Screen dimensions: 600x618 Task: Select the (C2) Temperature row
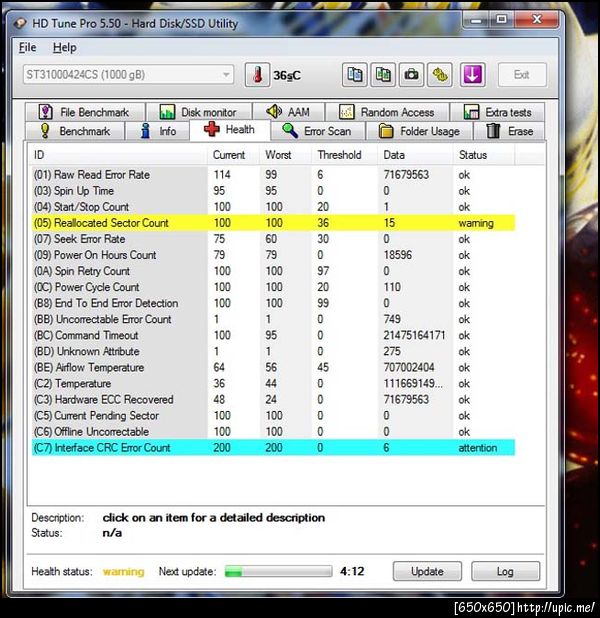(x=273, y=383)
